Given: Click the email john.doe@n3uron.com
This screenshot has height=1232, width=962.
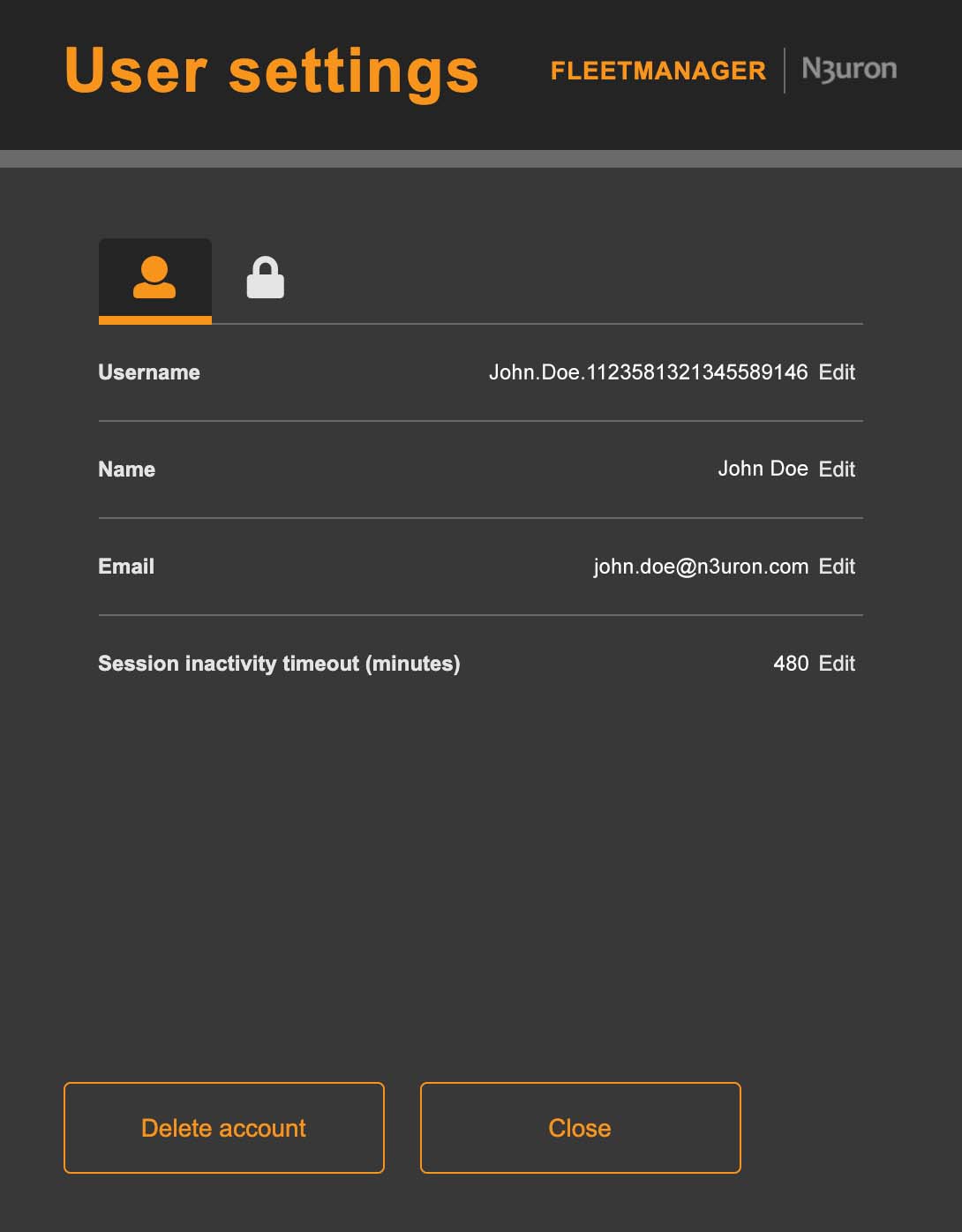Looking at the screenshot, I should click(701, 566).
